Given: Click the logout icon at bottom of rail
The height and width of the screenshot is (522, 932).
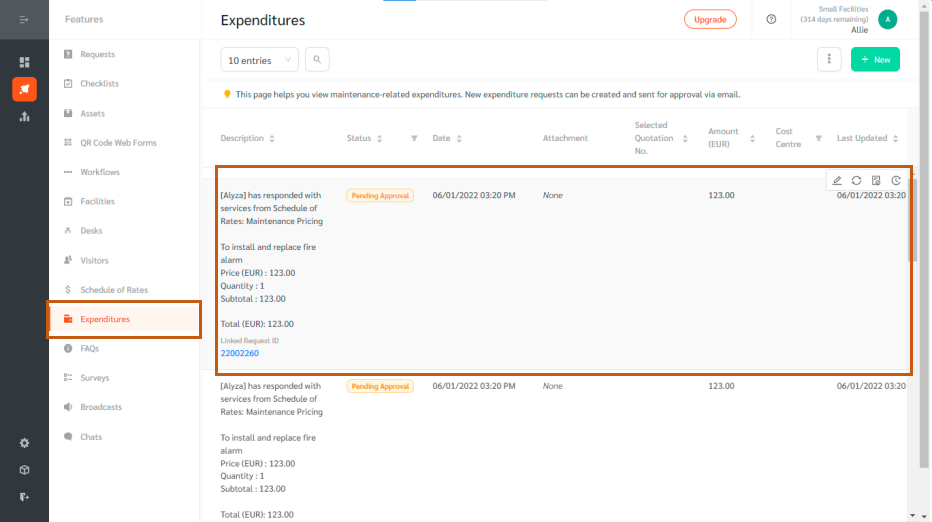Looking at the screenshot, I should point(24,497).
